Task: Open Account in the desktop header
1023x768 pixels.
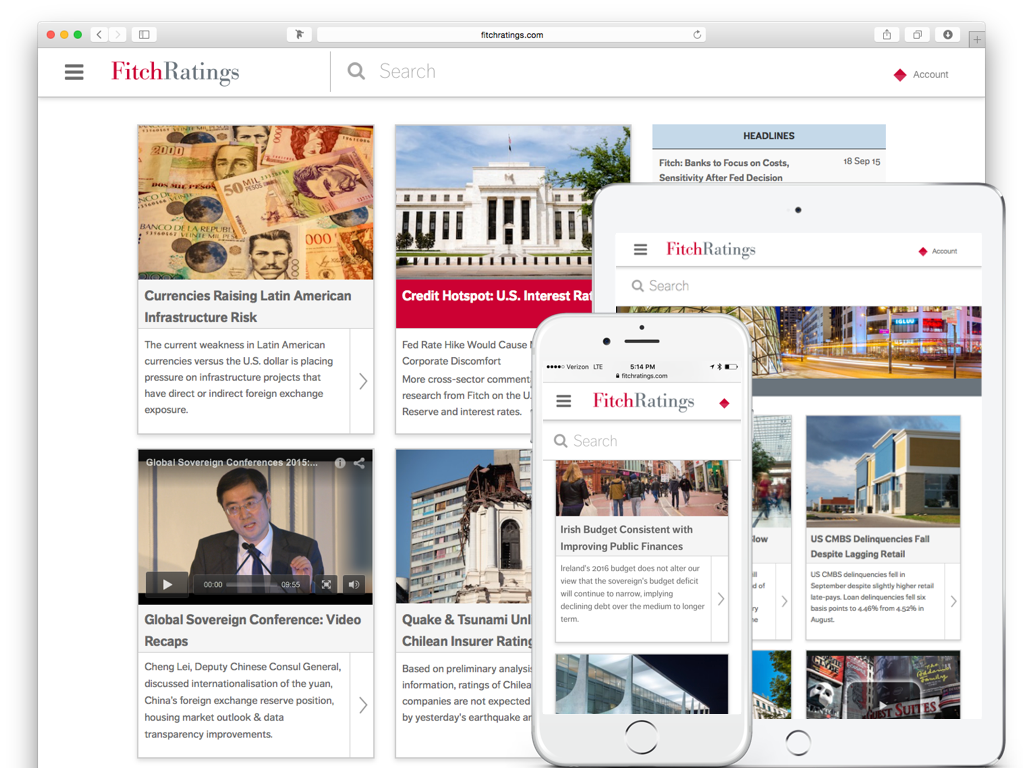Action: point(930,74)
